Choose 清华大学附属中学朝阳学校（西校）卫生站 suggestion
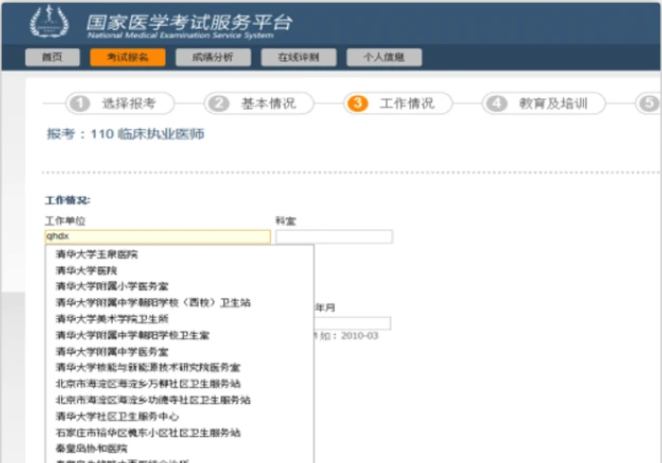Viewport: 662px width, 463px height. click(x=153, y=303)
